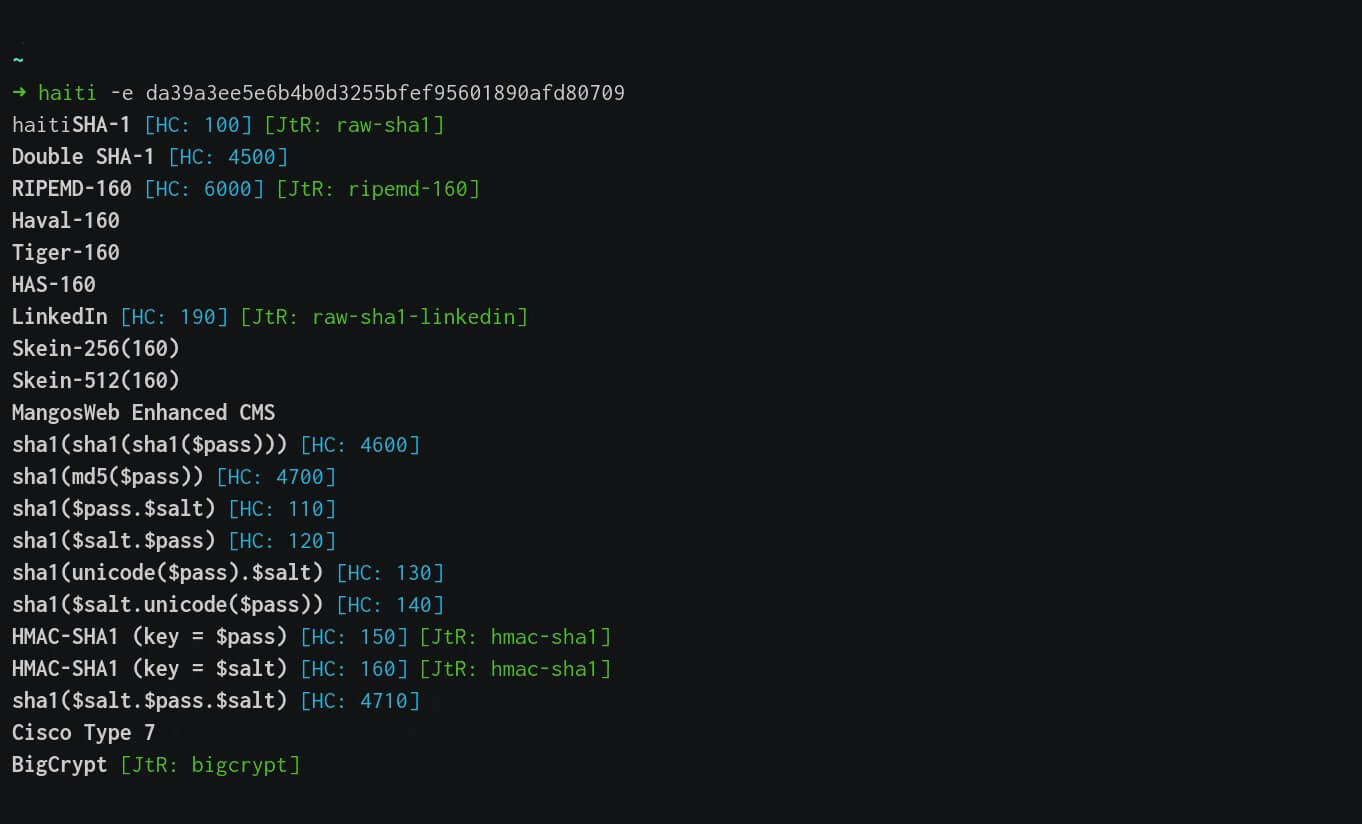Click the Skein-512(160) entry
Image resolution: width=1362 pixels, height=824 pixels.
pyautogui.click(x=95, y=381)
